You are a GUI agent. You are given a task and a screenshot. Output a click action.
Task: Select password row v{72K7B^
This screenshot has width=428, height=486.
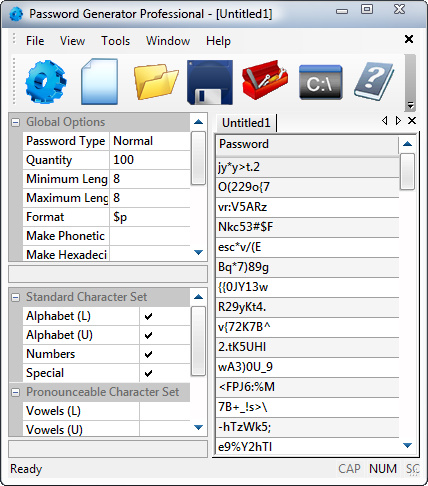tap(307, 327)
